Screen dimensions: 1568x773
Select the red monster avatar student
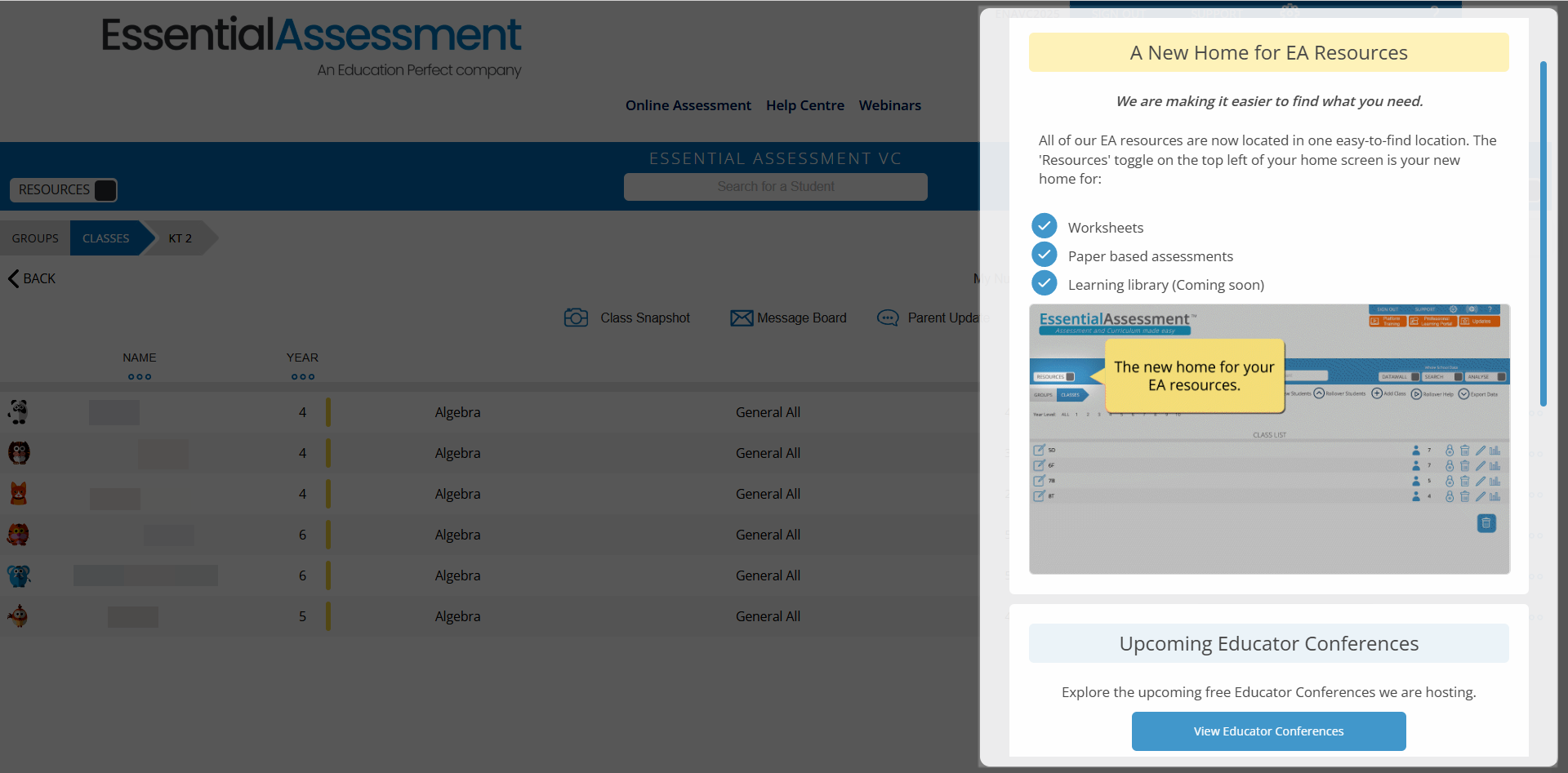tap(19, 534)
